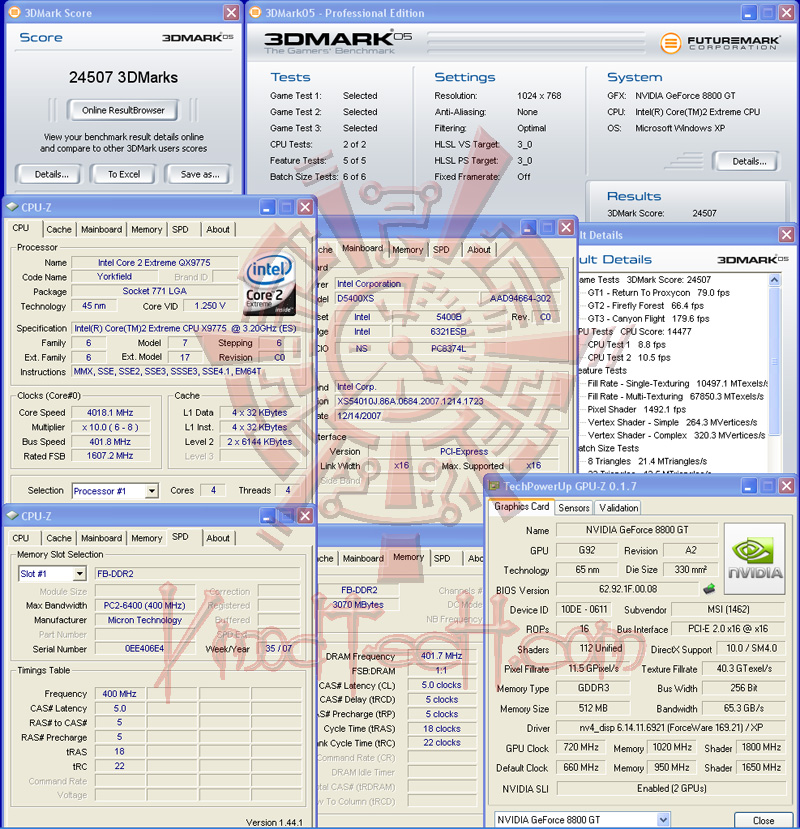The image size is (800, 829).
Task: Click the Futuremark Corporation logo
Action: pyautogui.click(x=720, y=42)
